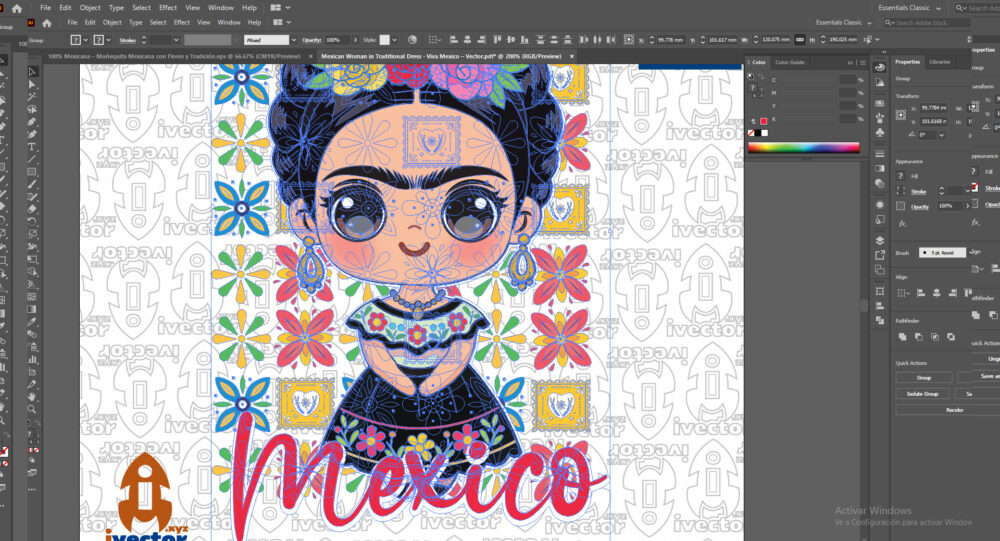
Task: Expand the Opacity arrow in control bar
Action: (355, 40)
